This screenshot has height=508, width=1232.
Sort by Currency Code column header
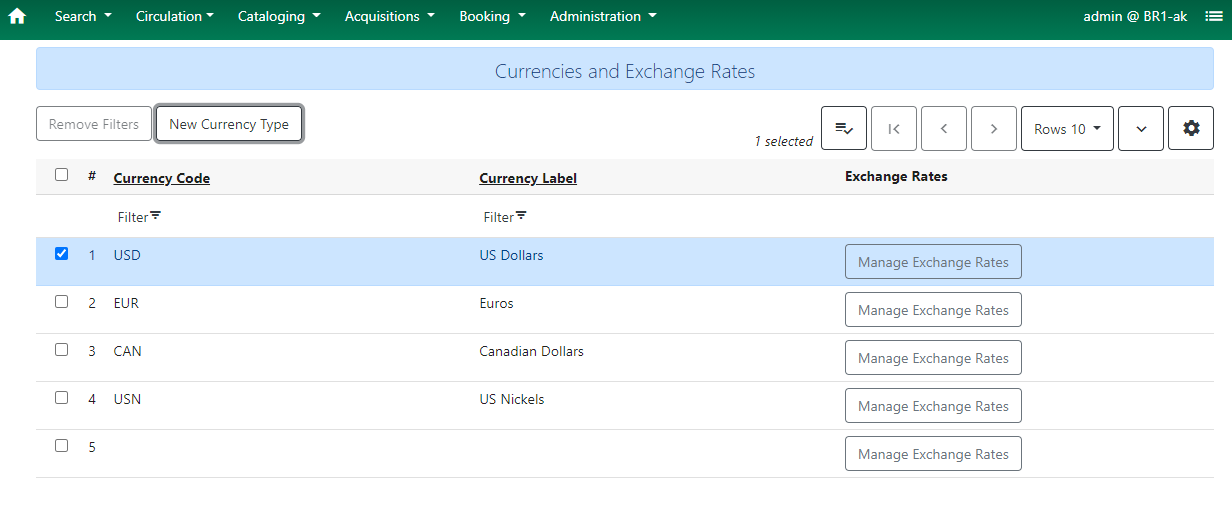[x=162, y=178]
